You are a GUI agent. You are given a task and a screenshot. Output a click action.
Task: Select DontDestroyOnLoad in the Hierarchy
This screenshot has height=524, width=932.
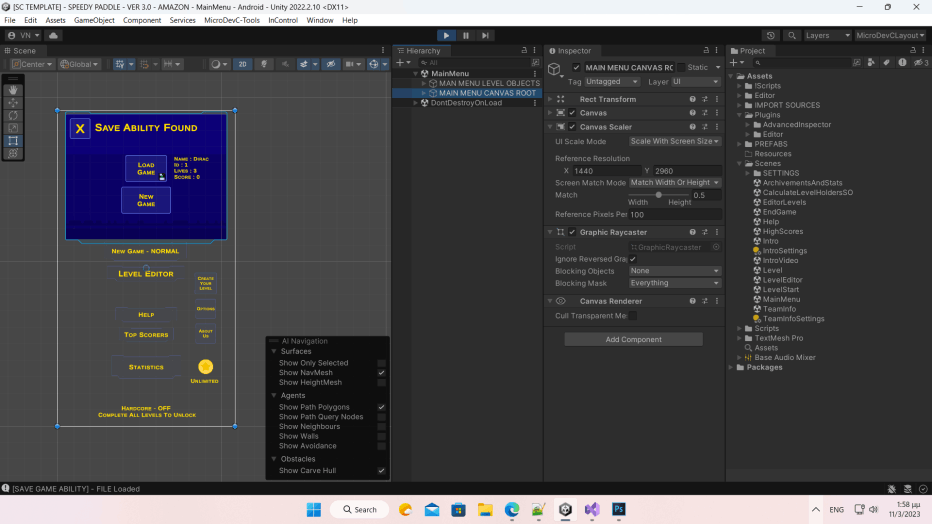tap(466, 102)
